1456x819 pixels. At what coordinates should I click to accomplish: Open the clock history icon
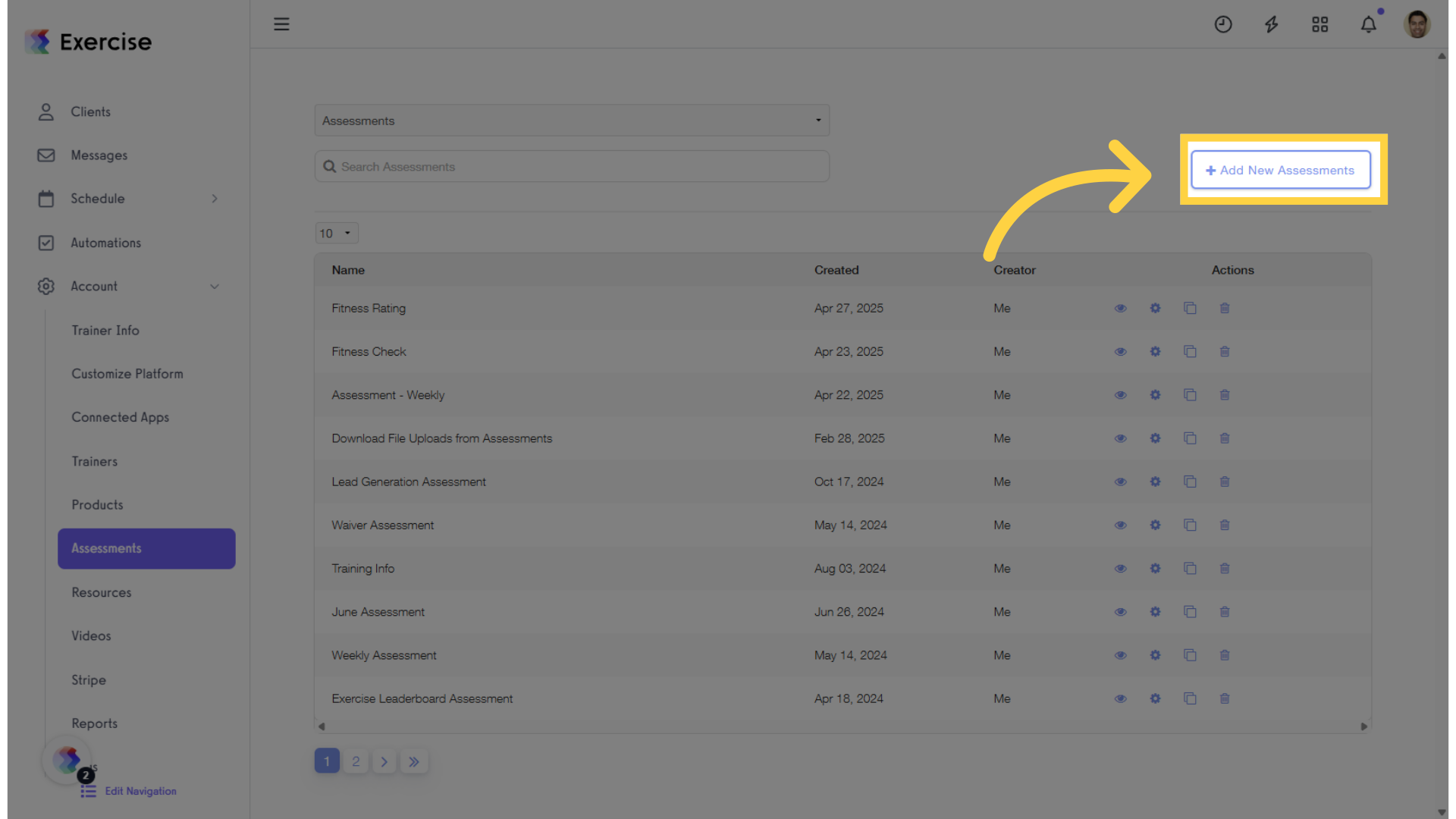click(x=1223, y=24)
